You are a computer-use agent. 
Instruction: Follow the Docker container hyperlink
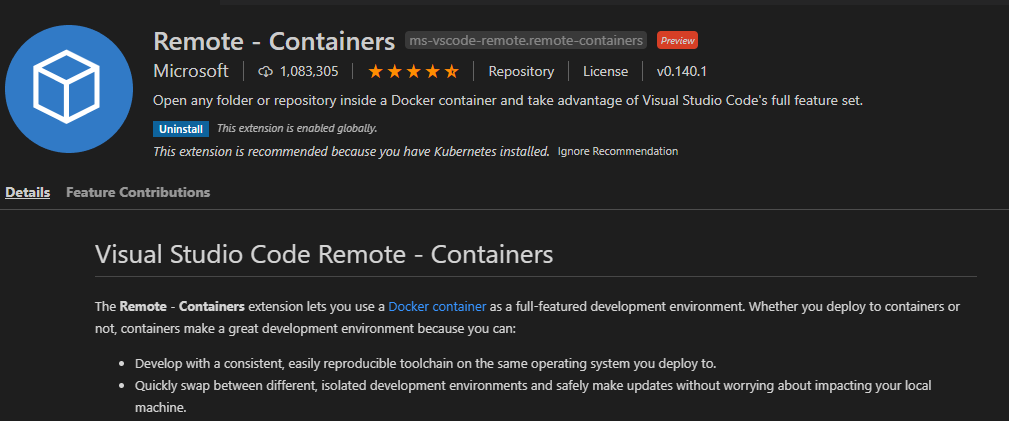[x=437, y=306]
